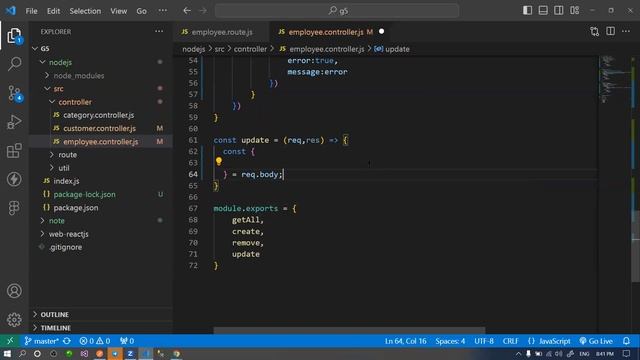640x360 pixels.
Task: Click the command center search field
Action: (337, 11)
